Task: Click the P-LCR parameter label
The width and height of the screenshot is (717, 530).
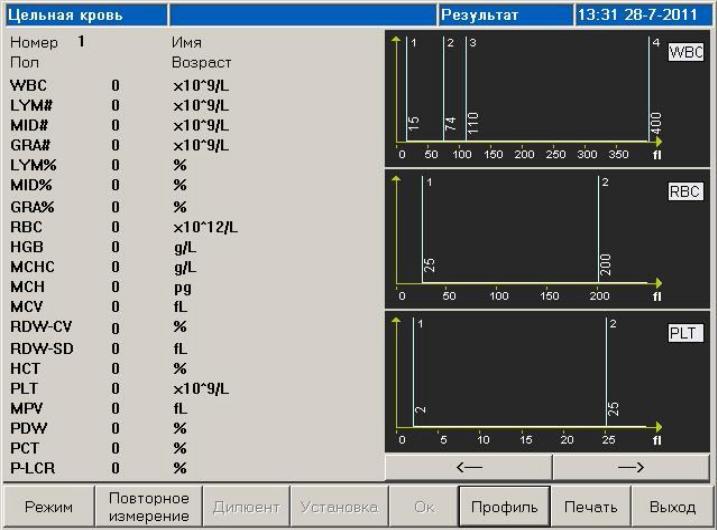Action: pyautogui.click(x=32, y=468)
